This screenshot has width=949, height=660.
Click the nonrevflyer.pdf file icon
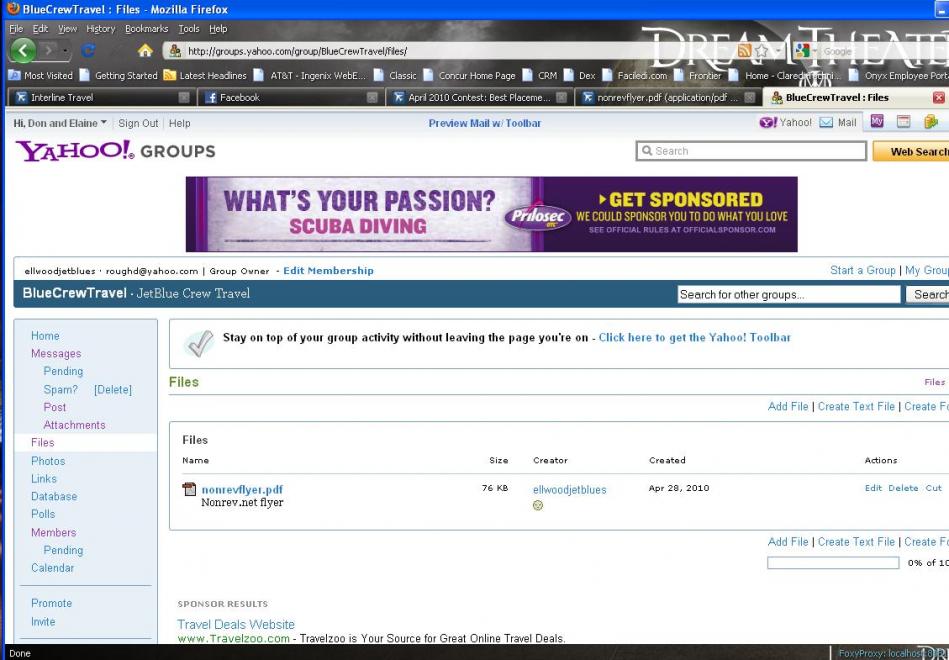[x=189, y=489]
